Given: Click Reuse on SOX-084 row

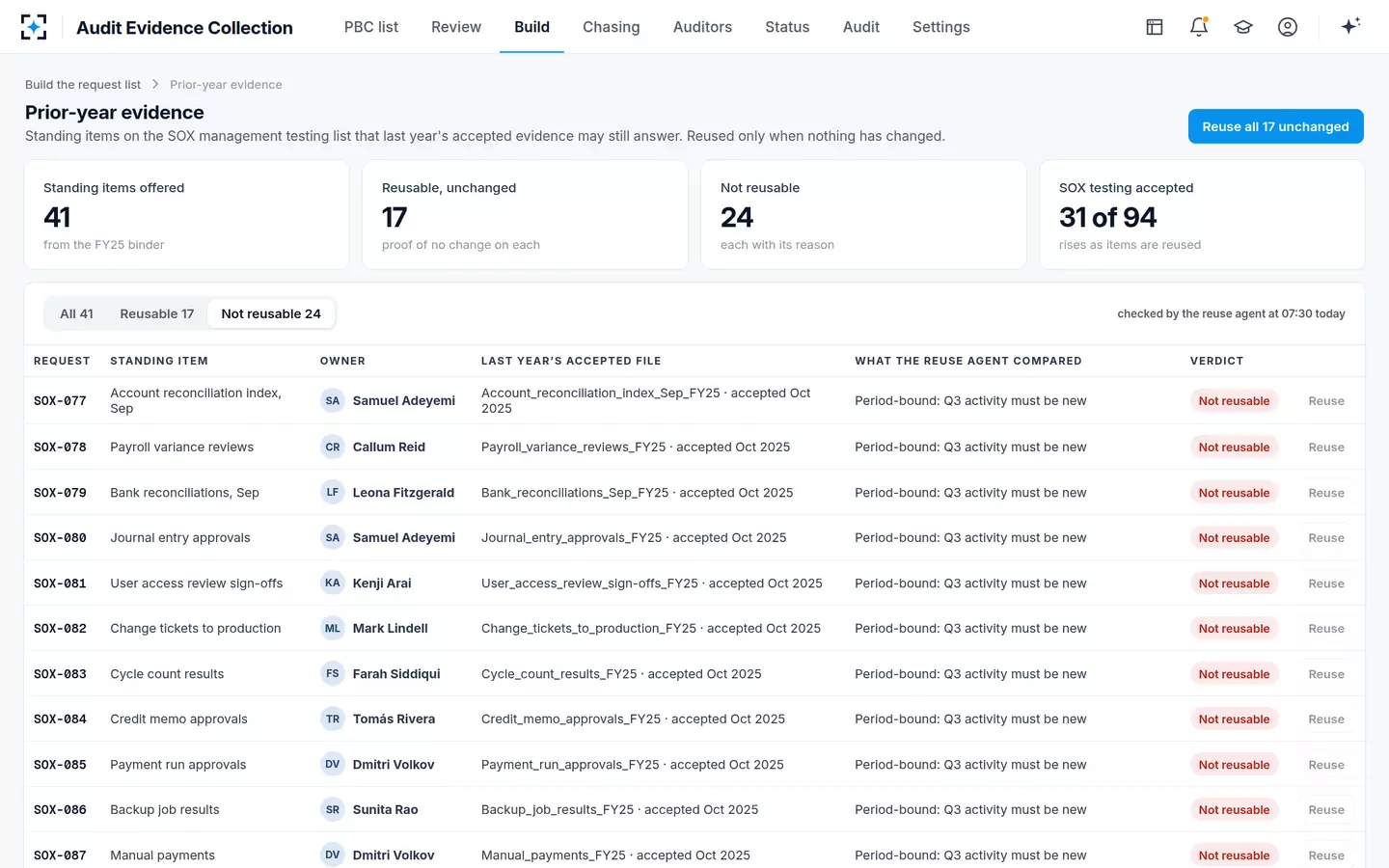Looking at the screenshot, I should coord(1326,719).
